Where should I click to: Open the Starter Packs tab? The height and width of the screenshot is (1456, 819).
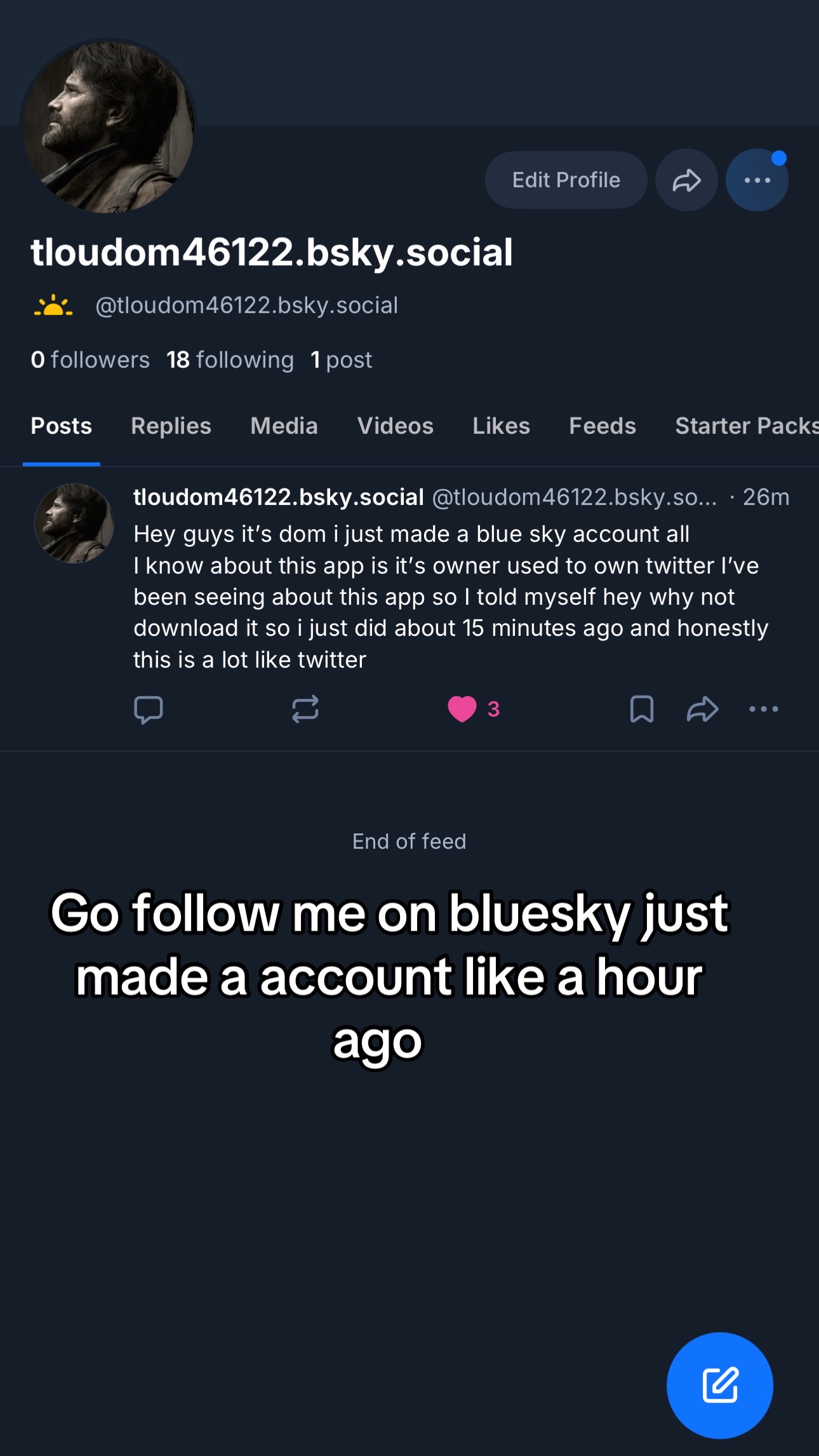[x=747, y=426]
